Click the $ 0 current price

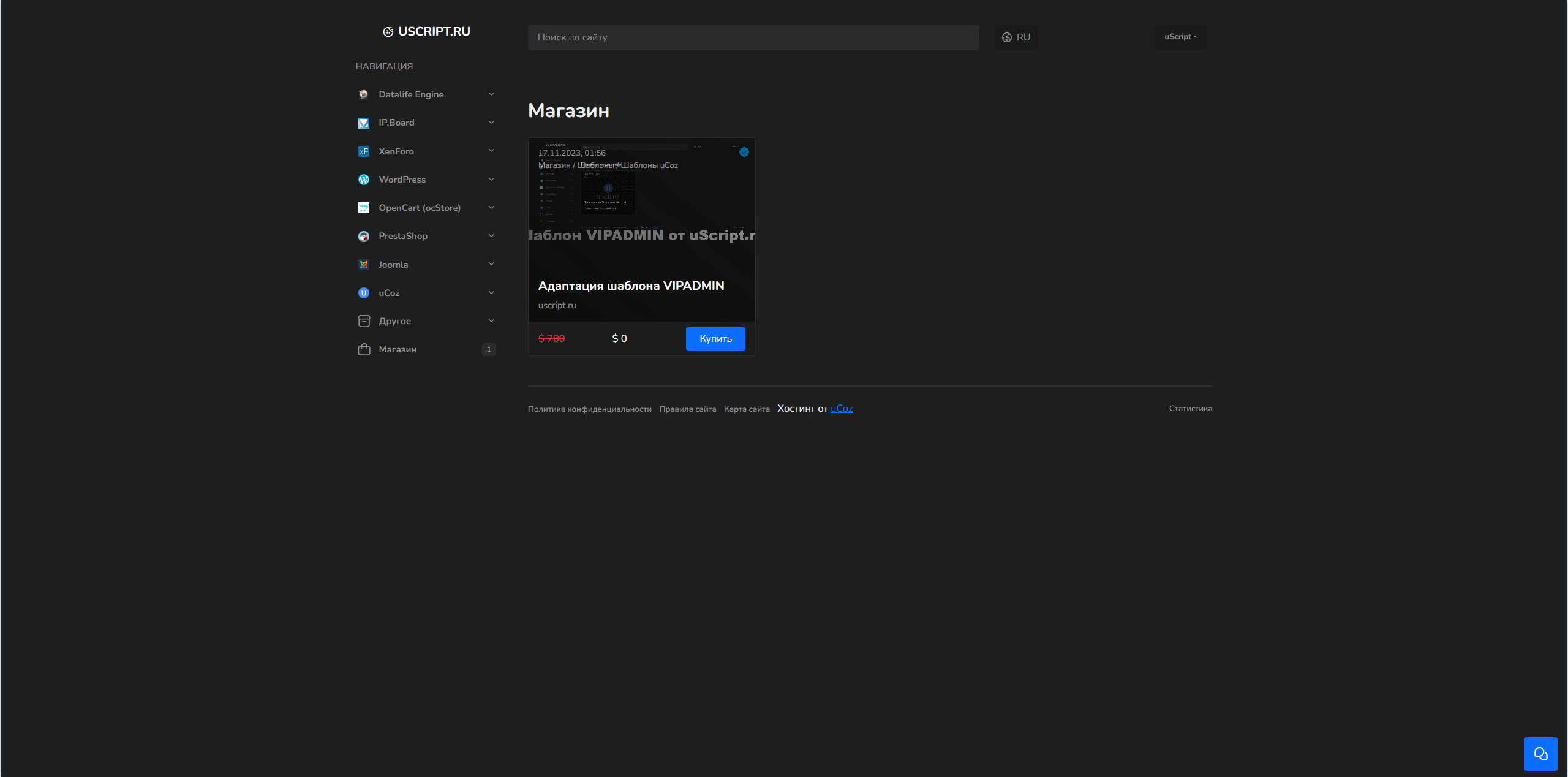tap(619, 339)
